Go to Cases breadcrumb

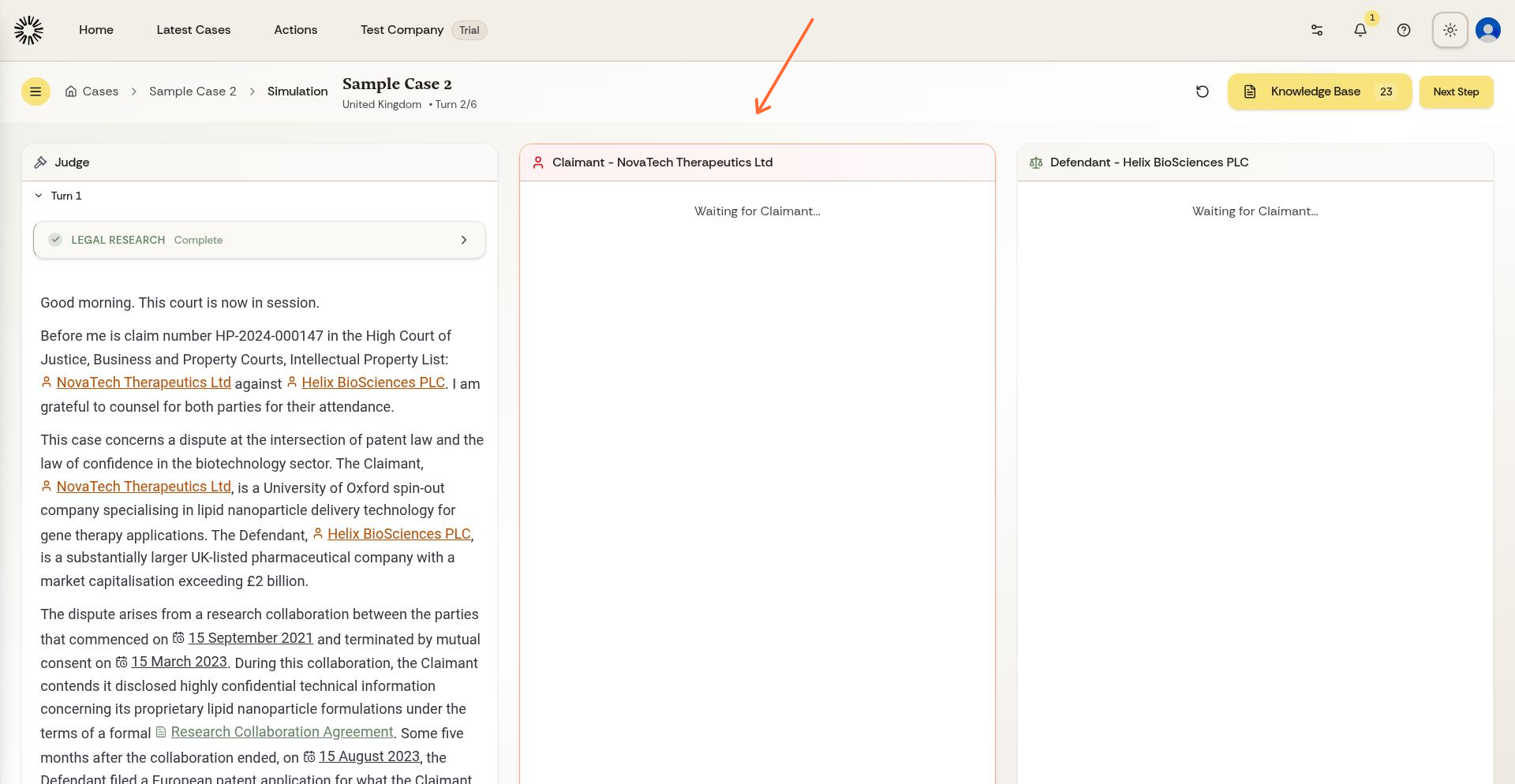coord(100,91)
